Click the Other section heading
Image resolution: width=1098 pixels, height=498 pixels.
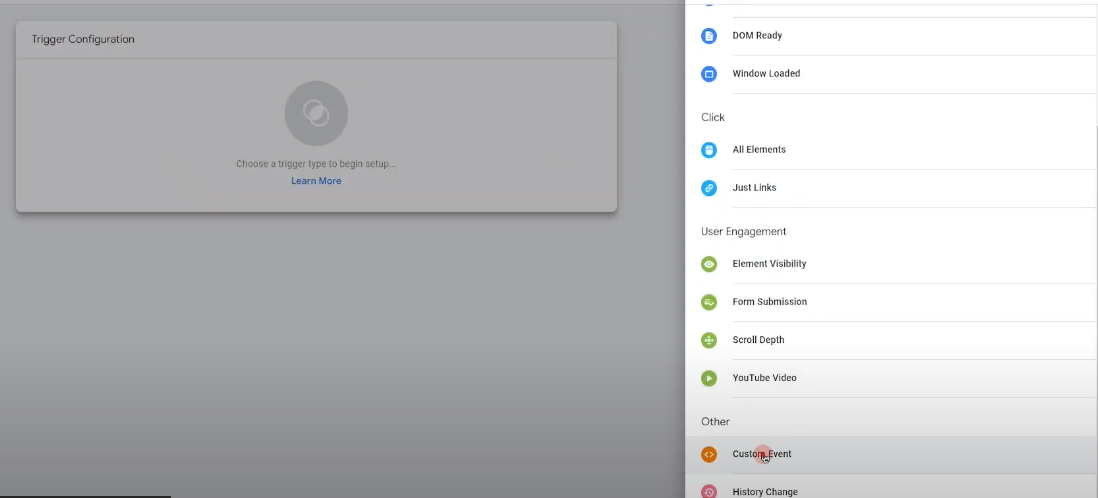click(715, 422)
